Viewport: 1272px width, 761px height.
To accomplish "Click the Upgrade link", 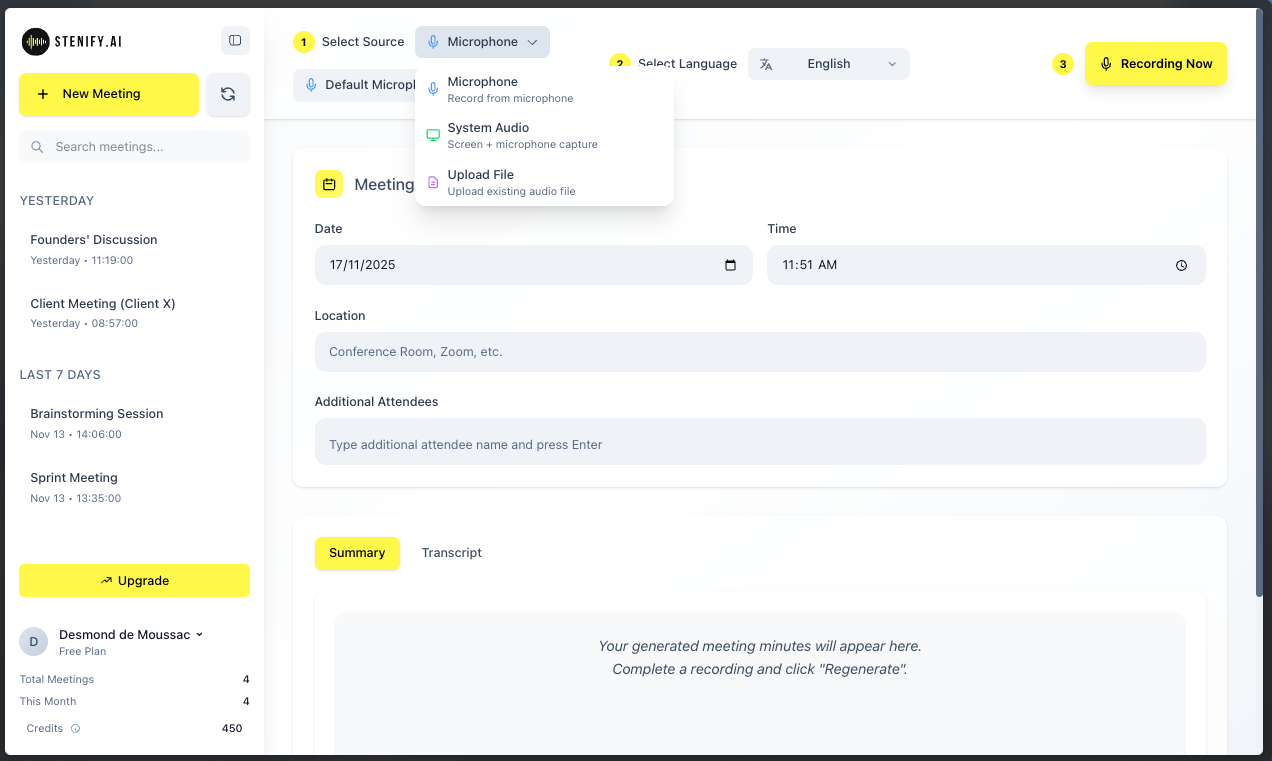I will click(x=134, y=580).
